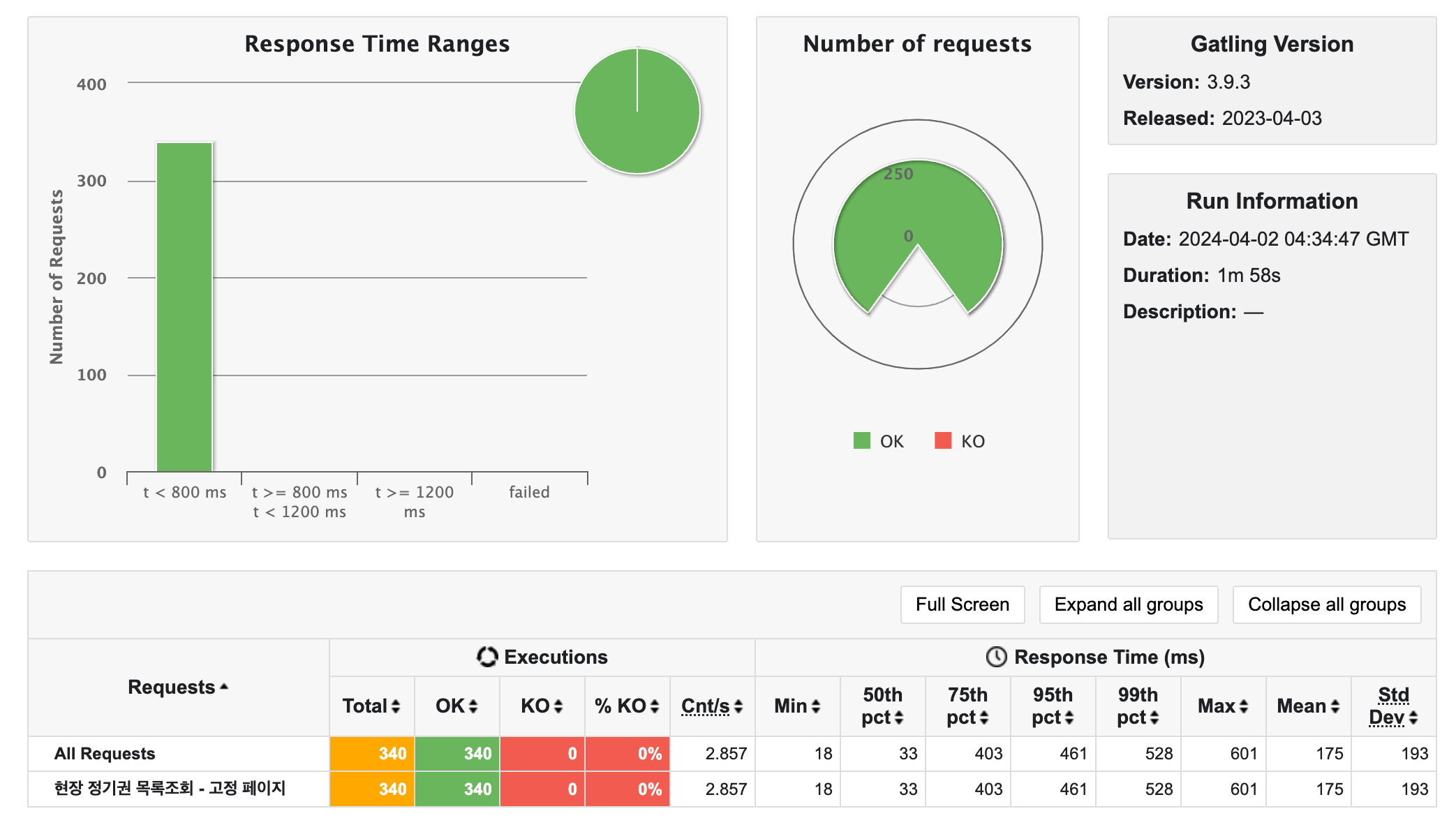
Task: Sort table by Total column arrows
Action: click(x=395, y=706)
